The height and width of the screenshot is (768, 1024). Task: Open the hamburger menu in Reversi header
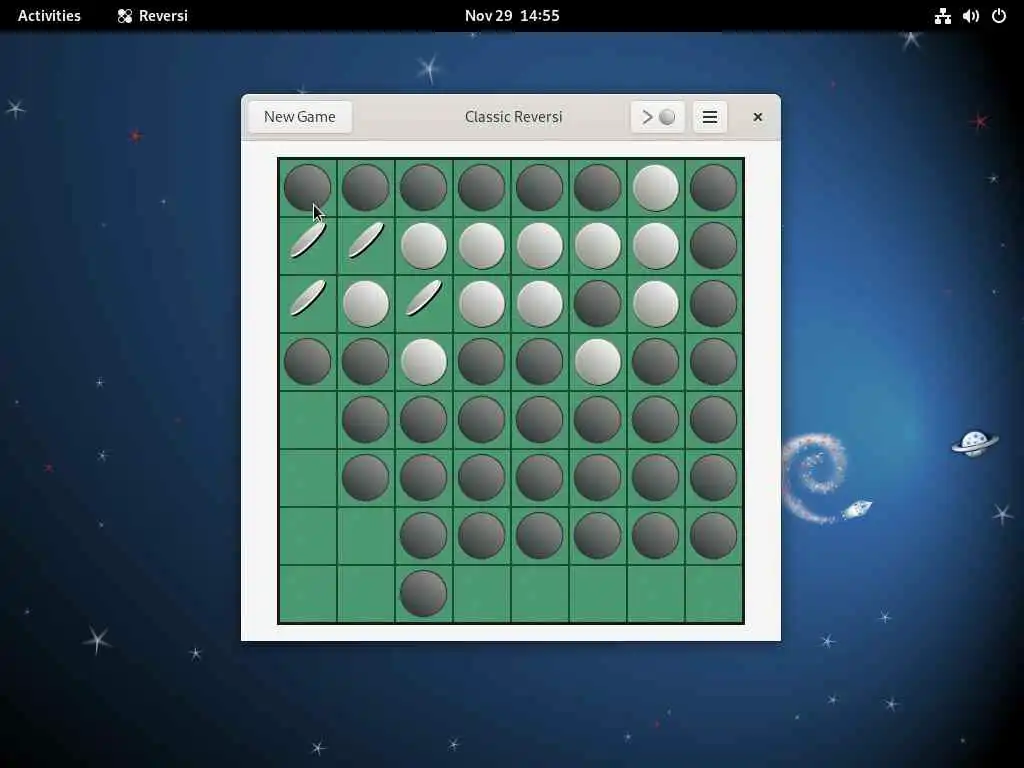[x=710, y=117]
